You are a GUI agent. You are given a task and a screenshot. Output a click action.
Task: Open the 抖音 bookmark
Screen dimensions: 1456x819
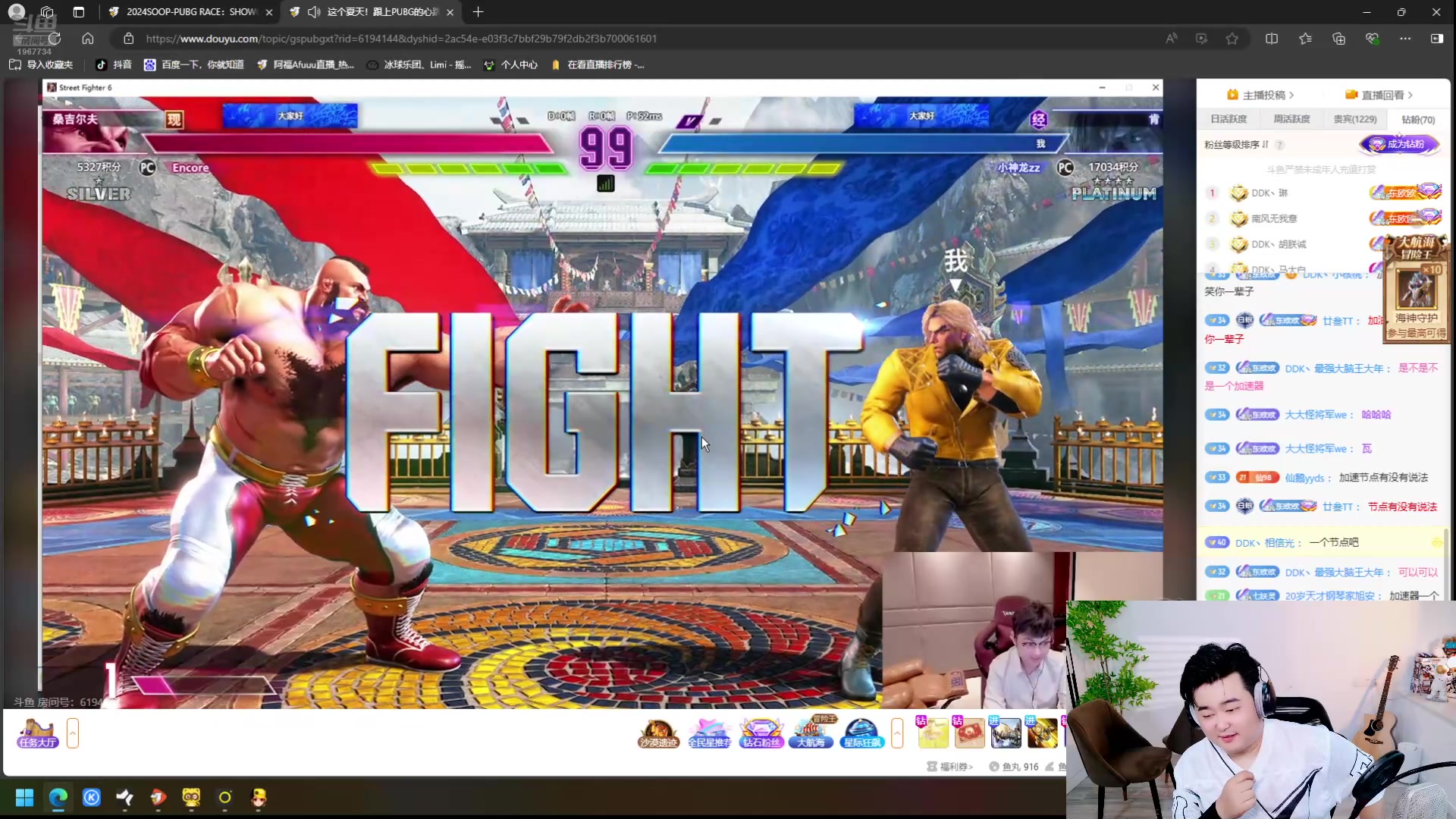(x=115, y=65)
